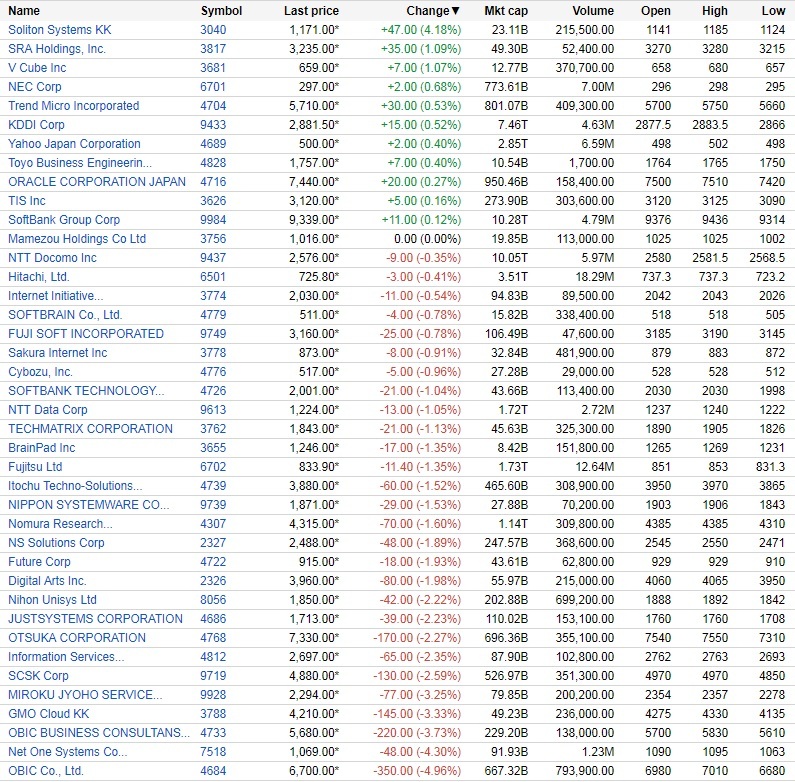Open the Future Corp link
Viewport: 795px width, 782px height.
pyautogui.click(x=39, y=562)
